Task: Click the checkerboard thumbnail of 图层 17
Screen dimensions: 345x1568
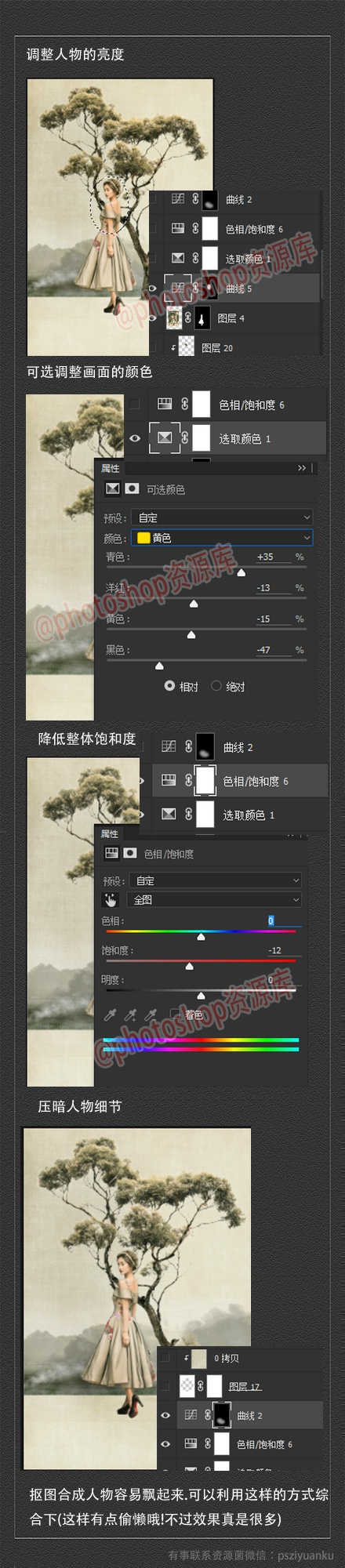Action: pos(187,1385)
